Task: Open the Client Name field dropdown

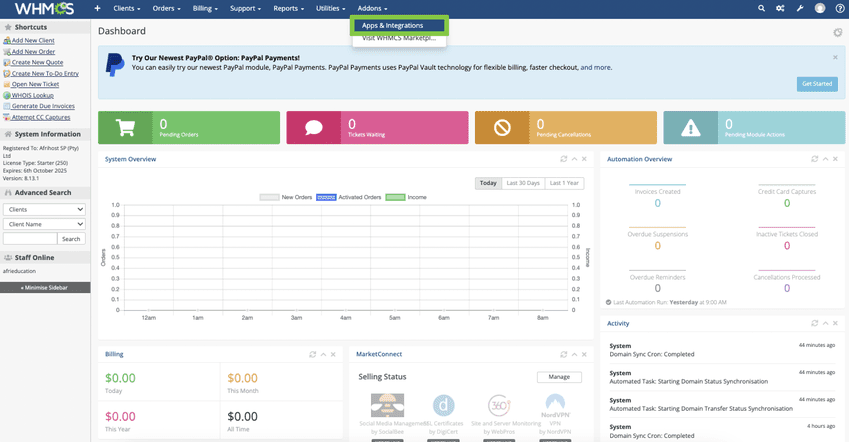Action: [44, 225]
